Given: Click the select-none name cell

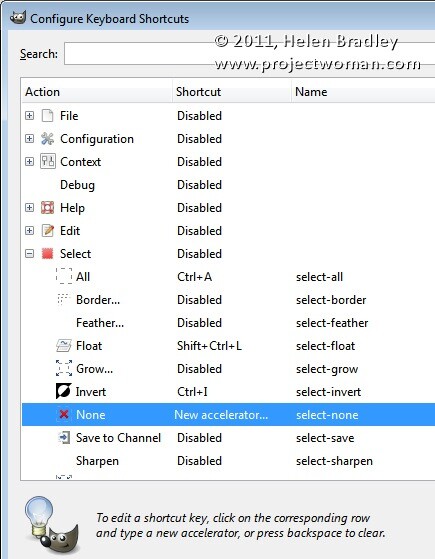Looking at the screenshot, I should [x=327, y=415].
